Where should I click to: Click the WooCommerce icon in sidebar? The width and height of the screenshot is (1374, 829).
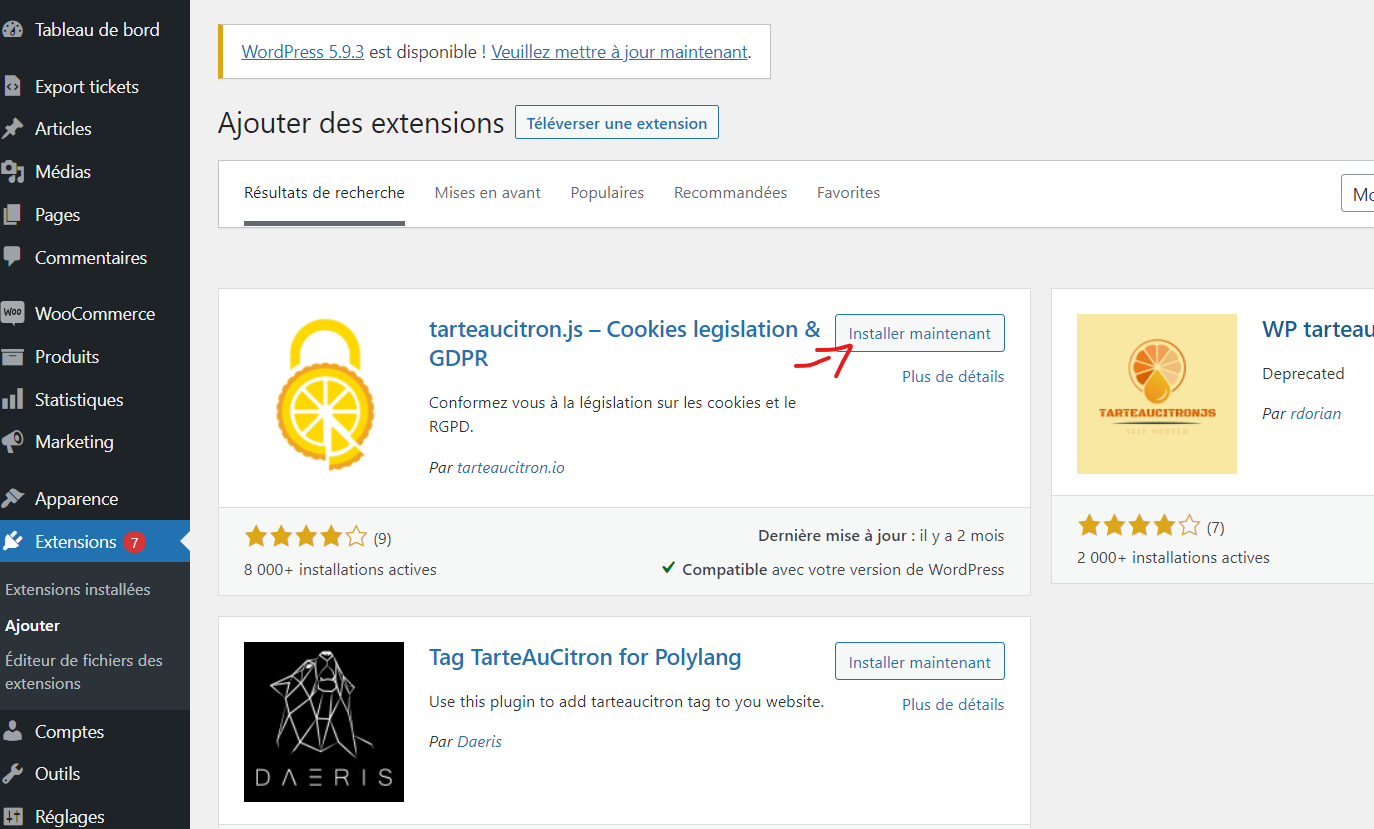[12, 313]
